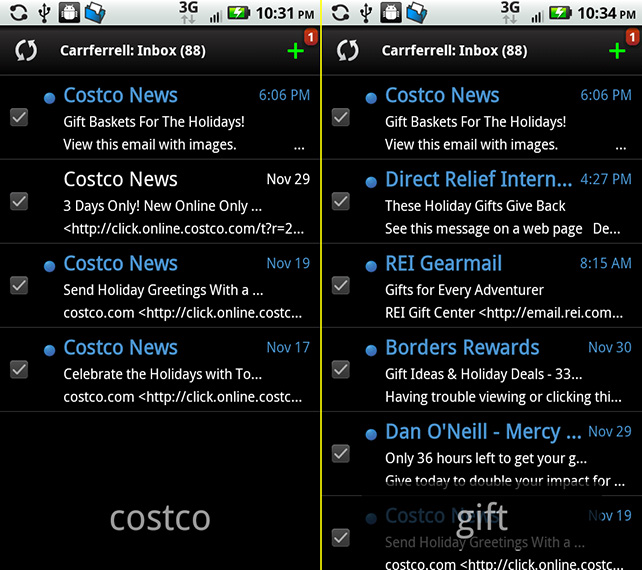
Task: Select the Borders Rewards email checkbox
Action: coord(341,369)
